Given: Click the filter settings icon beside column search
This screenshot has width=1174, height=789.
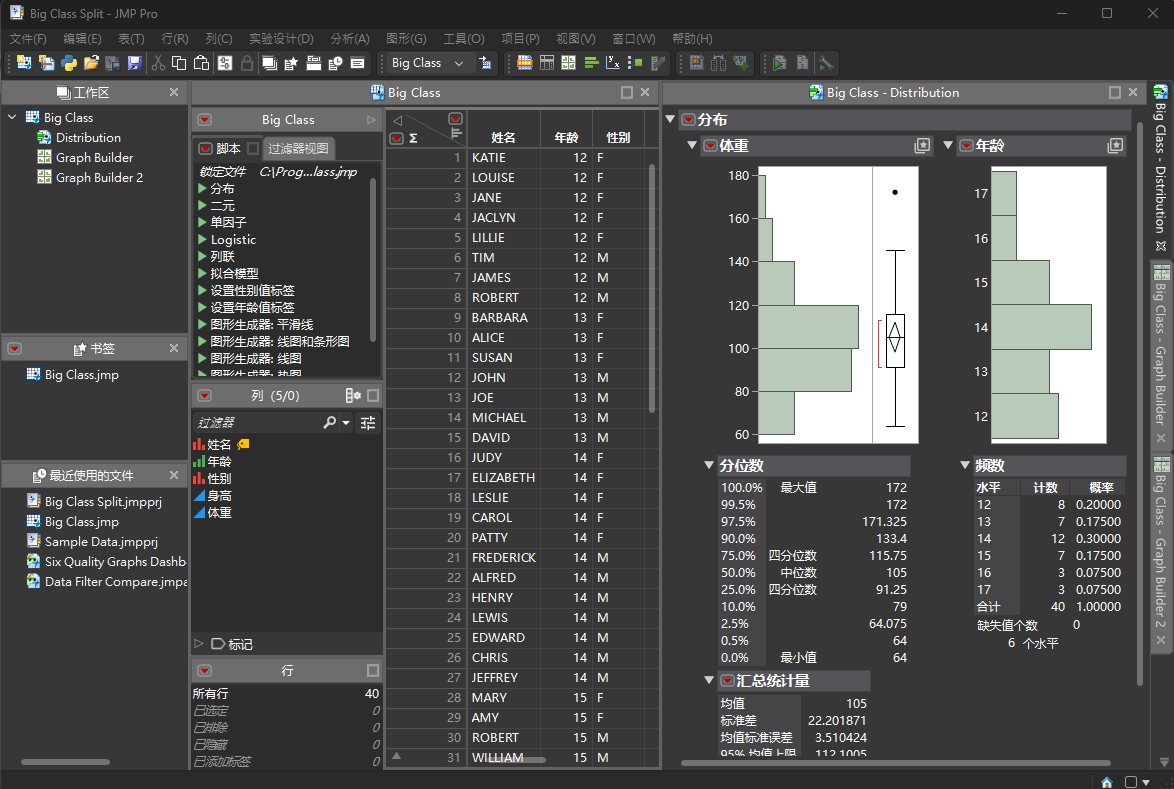Looking at the screenshot, I should (x=368, y=423).
